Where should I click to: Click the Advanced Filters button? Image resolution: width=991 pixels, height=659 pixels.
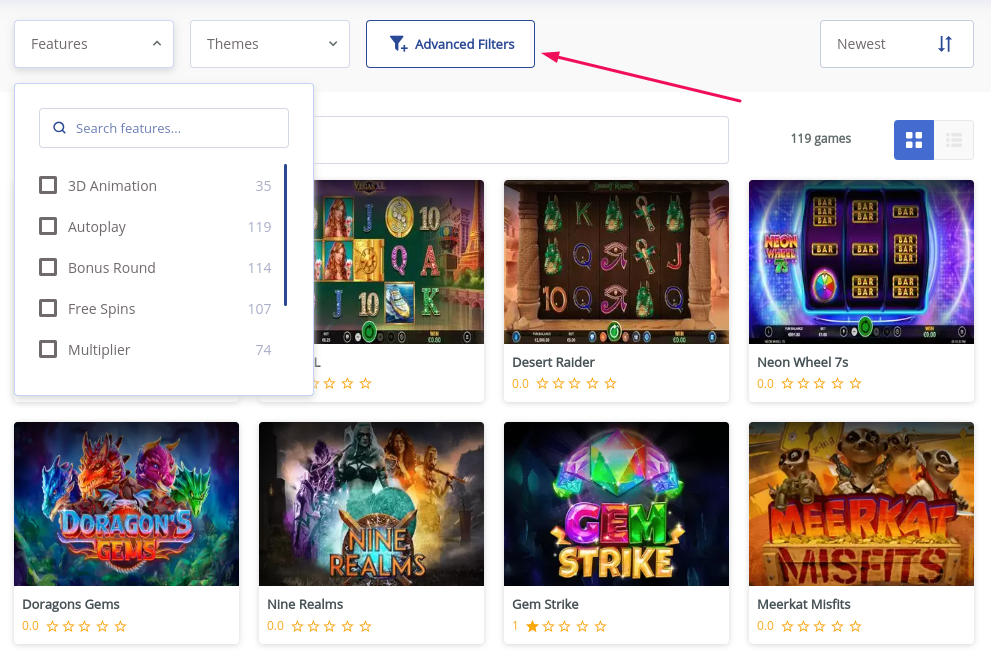[450, 44]
